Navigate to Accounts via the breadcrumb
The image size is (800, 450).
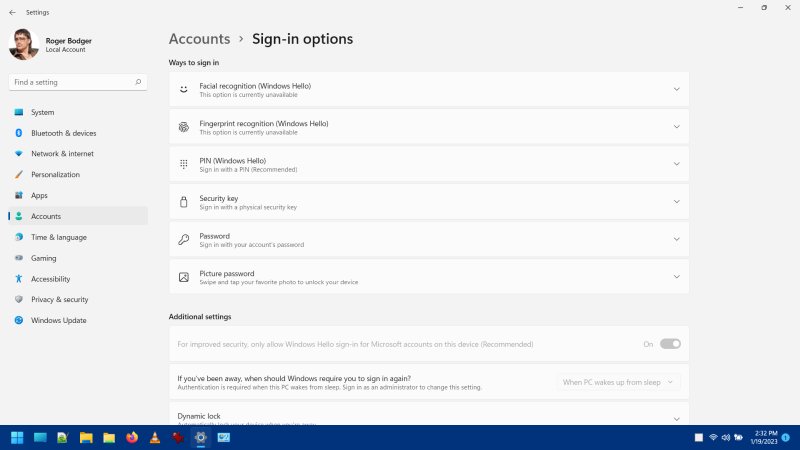[x=199, y=39]
